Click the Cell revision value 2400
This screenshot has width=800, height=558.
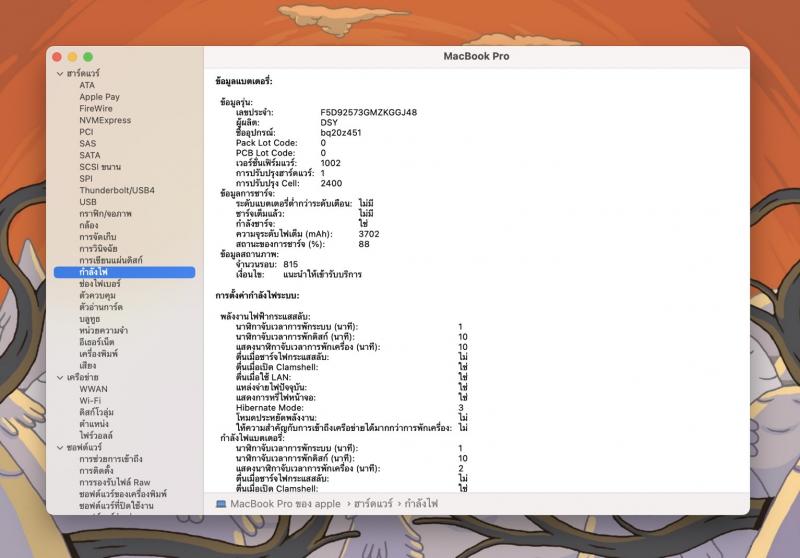click(x=331, y=183)
